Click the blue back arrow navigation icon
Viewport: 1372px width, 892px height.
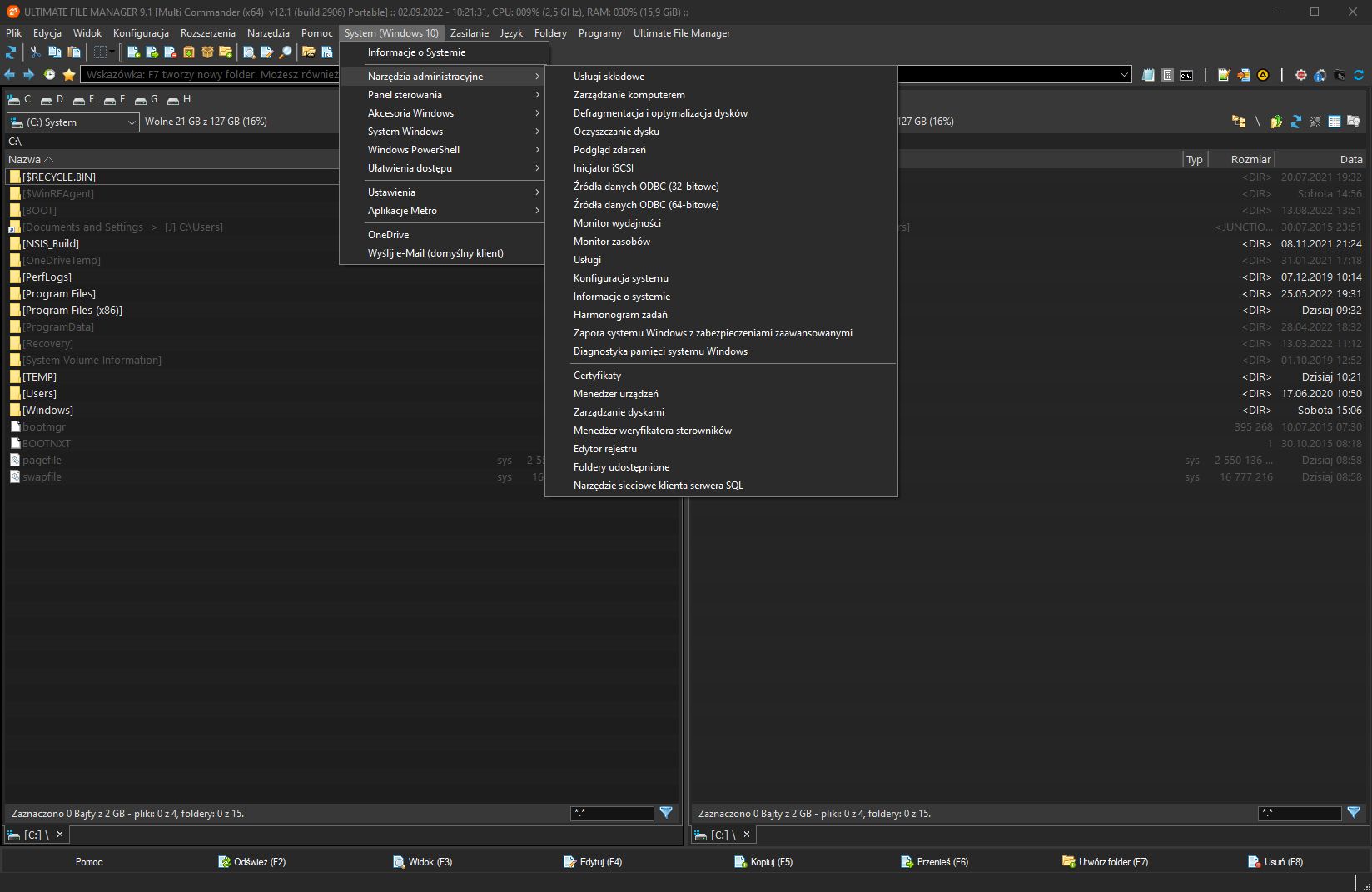[x=10, y=74]
